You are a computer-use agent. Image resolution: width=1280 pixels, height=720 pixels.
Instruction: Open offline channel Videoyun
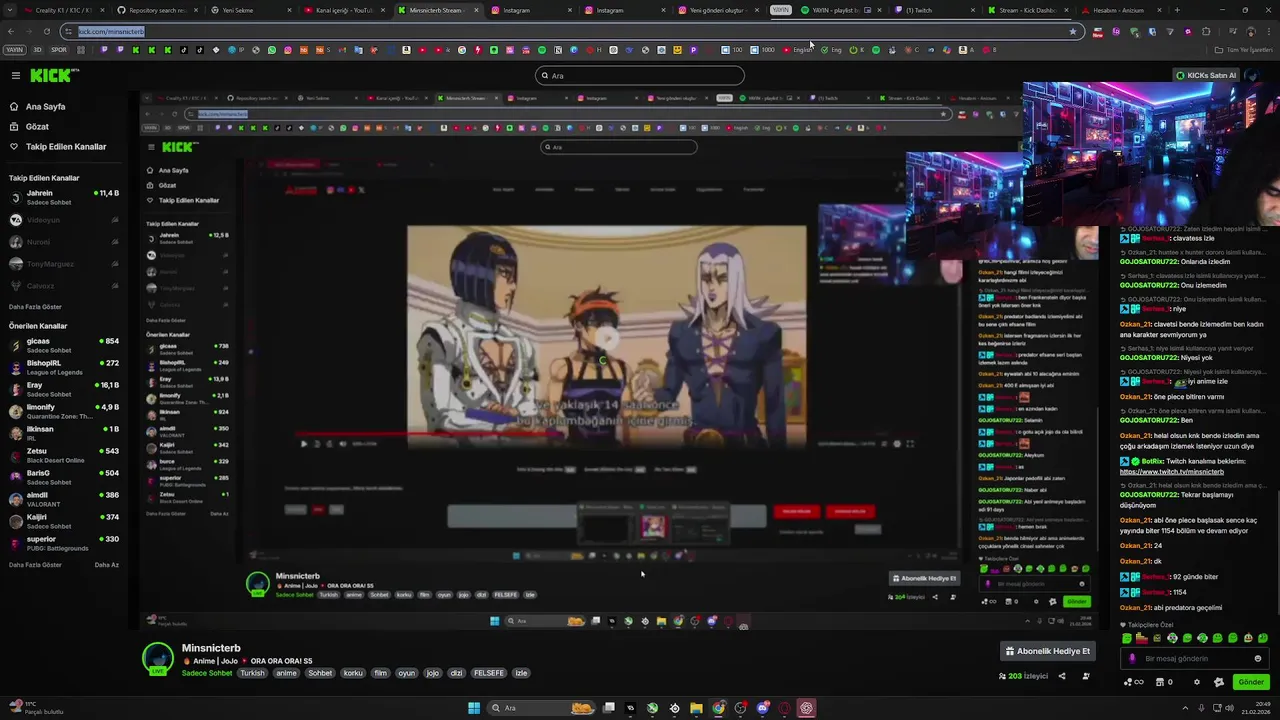pyautogui.click(x=64, y=220)
